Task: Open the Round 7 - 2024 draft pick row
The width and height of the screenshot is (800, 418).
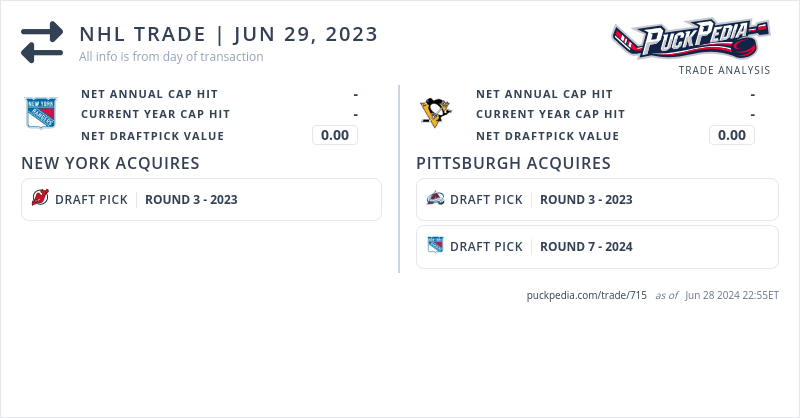Action: click(586, 246)
